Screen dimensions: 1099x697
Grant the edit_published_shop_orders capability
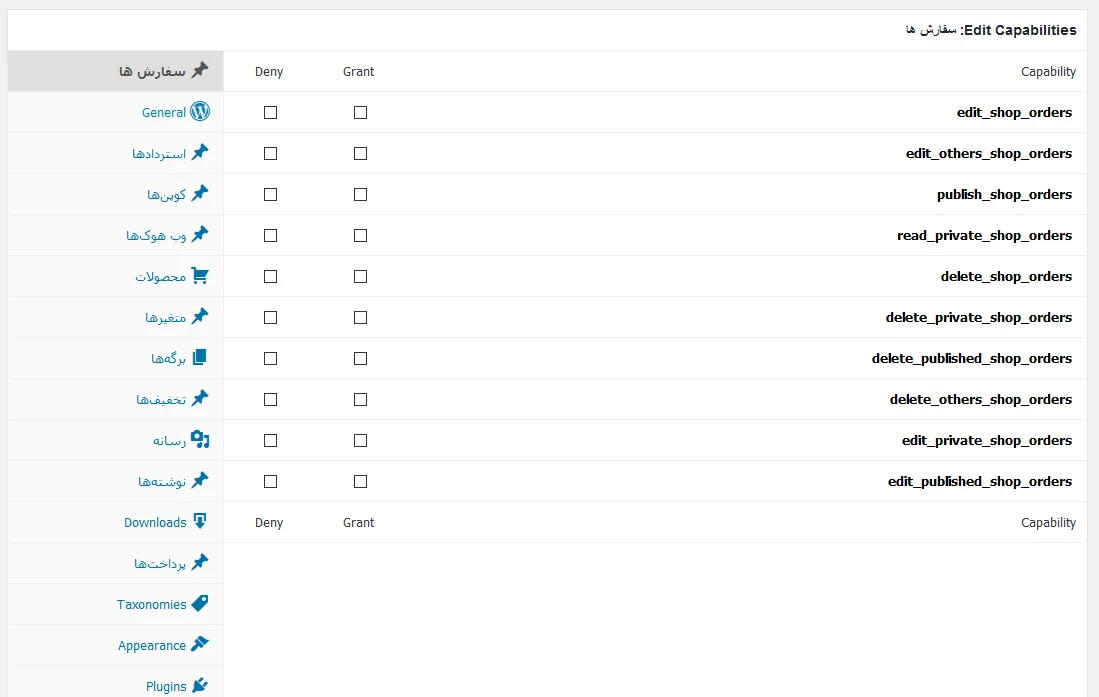[x=360, y=482]
